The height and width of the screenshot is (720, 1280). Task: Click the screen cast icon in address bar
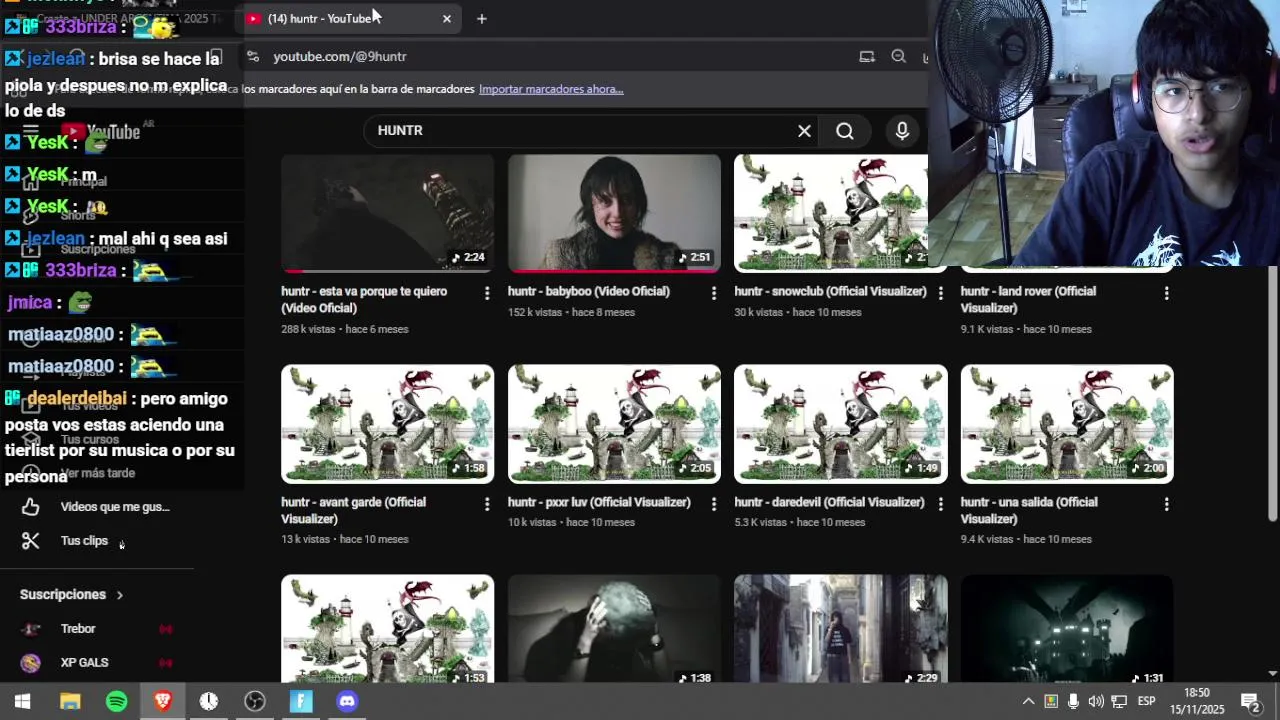coord(867,57)
